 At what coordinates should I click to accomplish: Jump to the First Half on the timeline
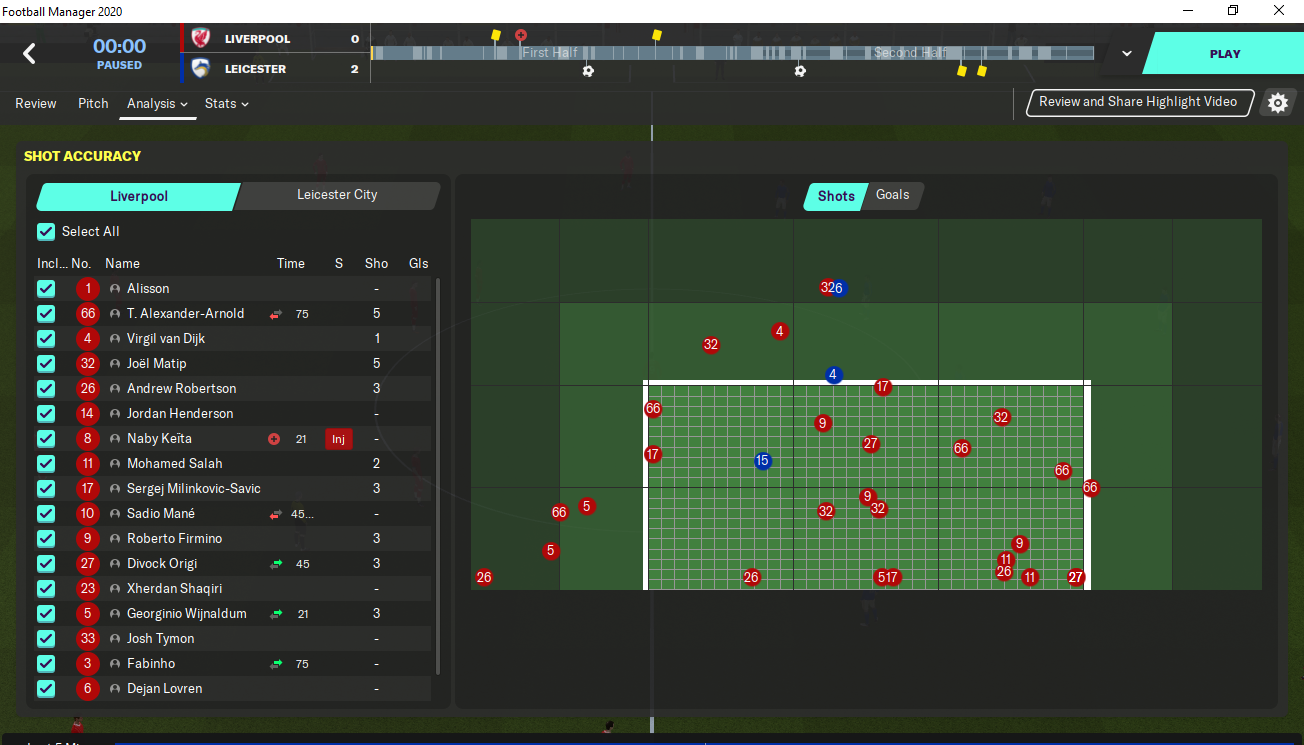tap(550, 53)
